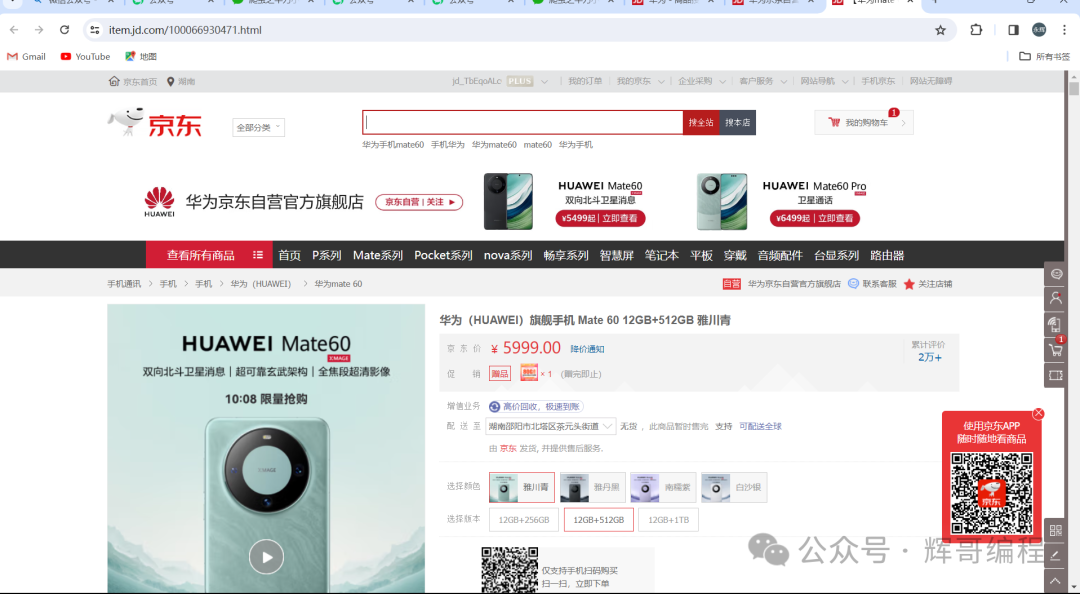Click the 可配送全球 link
This screenshot has height=594, width=1080.
pos(760,427)
